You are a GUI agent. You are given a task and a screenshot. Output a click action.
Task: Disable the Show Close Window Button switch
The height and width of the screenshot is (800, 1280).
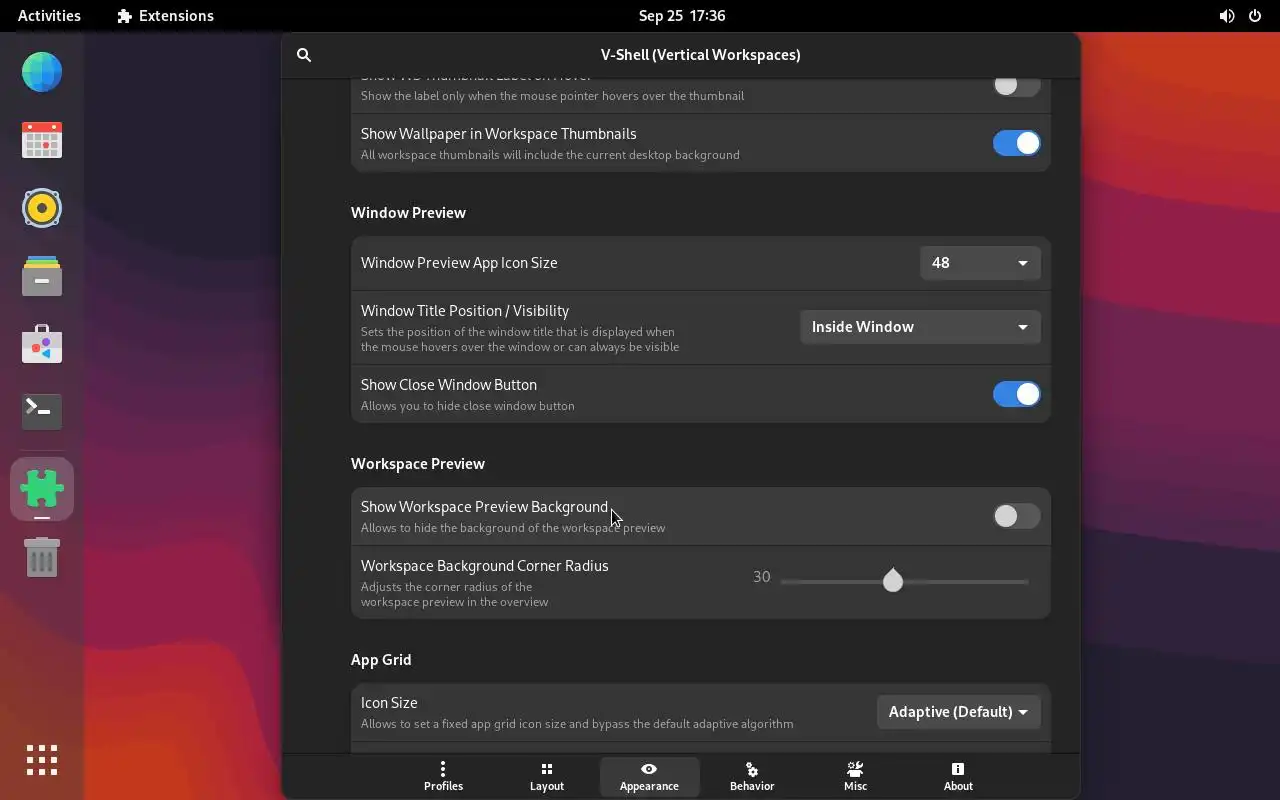(x=1016, y=394)
